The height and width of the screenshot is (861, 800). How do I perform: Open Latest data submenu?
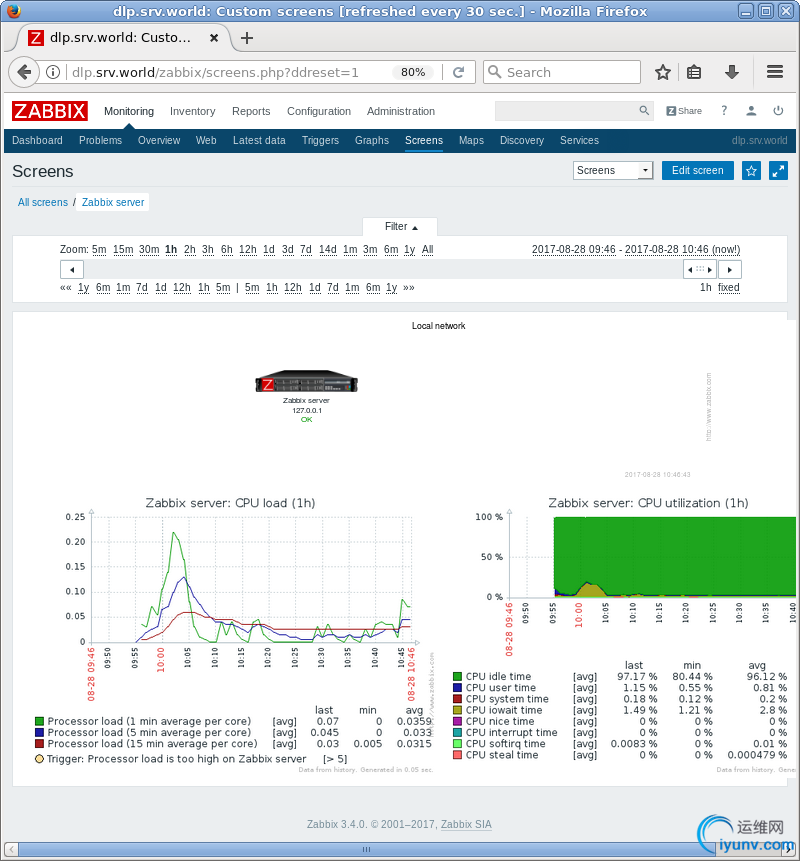[x=259, y=140]
